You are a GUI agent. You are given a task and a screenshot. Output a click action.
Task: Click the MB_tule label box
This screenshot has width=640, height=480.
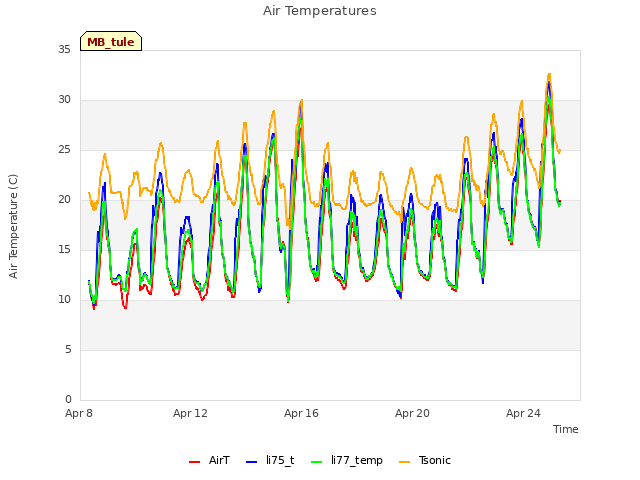coord(111,41)
